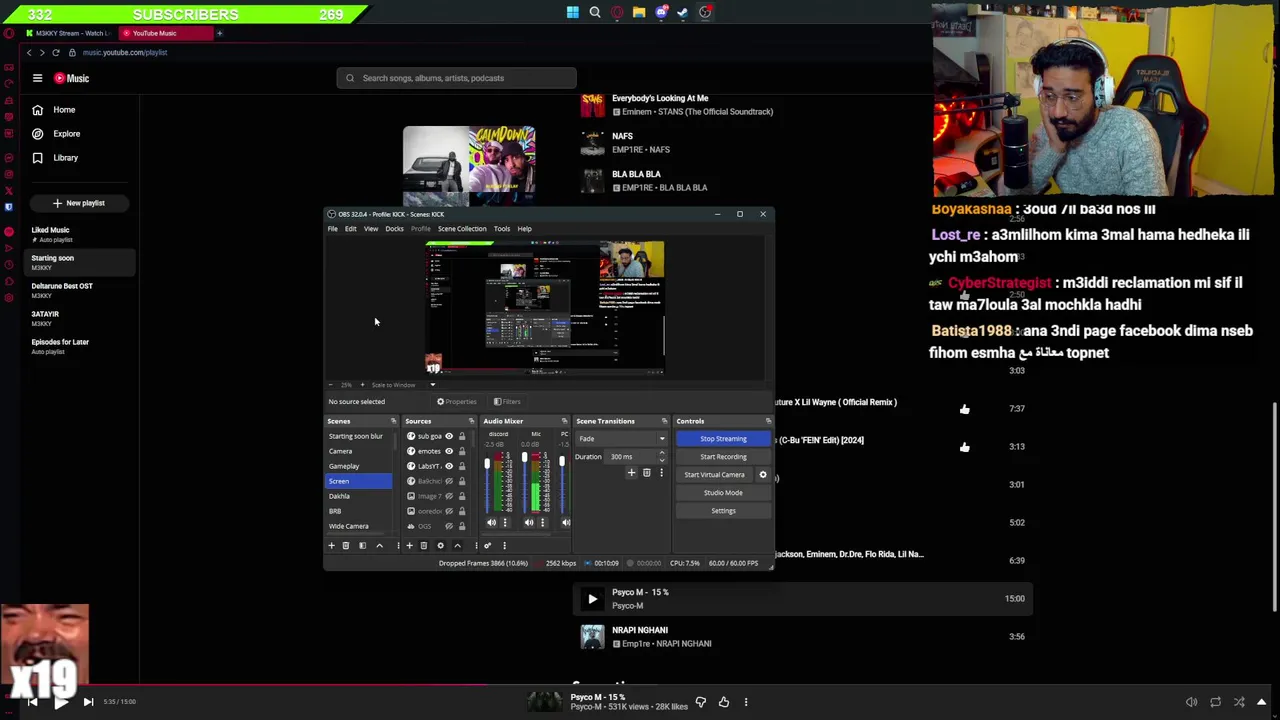This screenshot has height=720, width=1280.
Task: Like the current YouTube Music song
Action: pos(723,702)
